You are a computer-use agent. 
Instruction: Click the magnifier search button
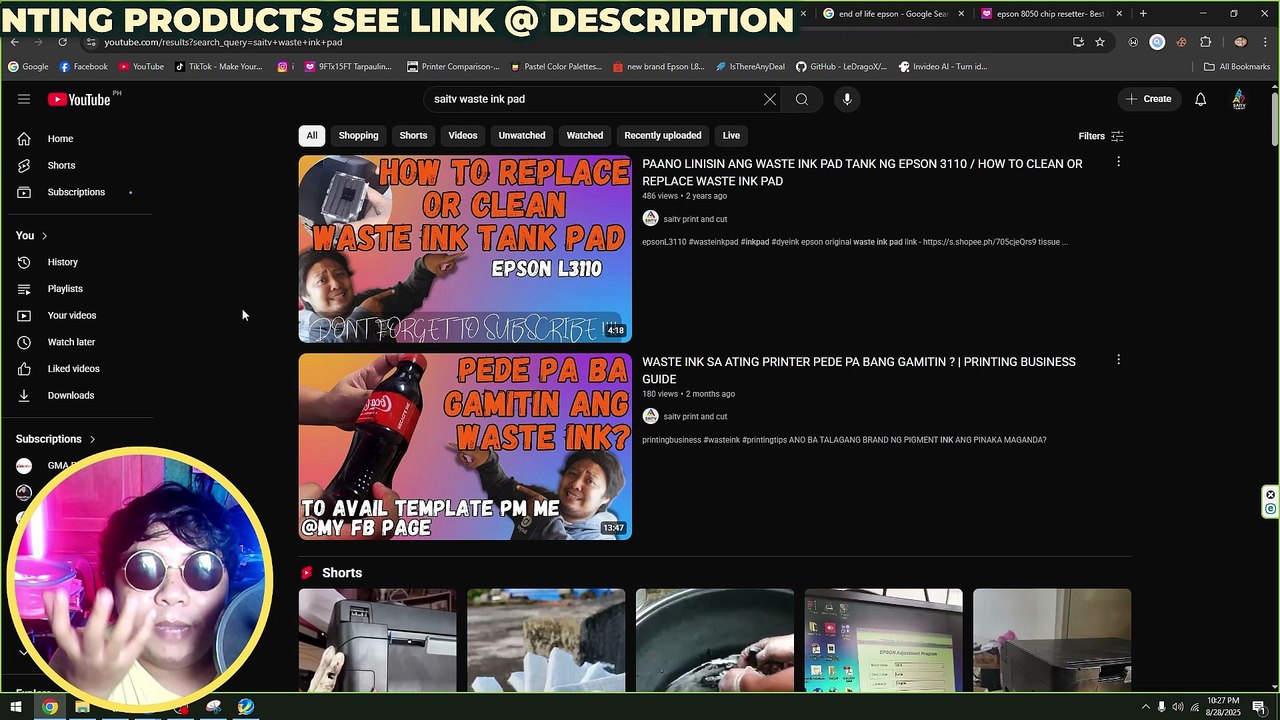[802, 99]
